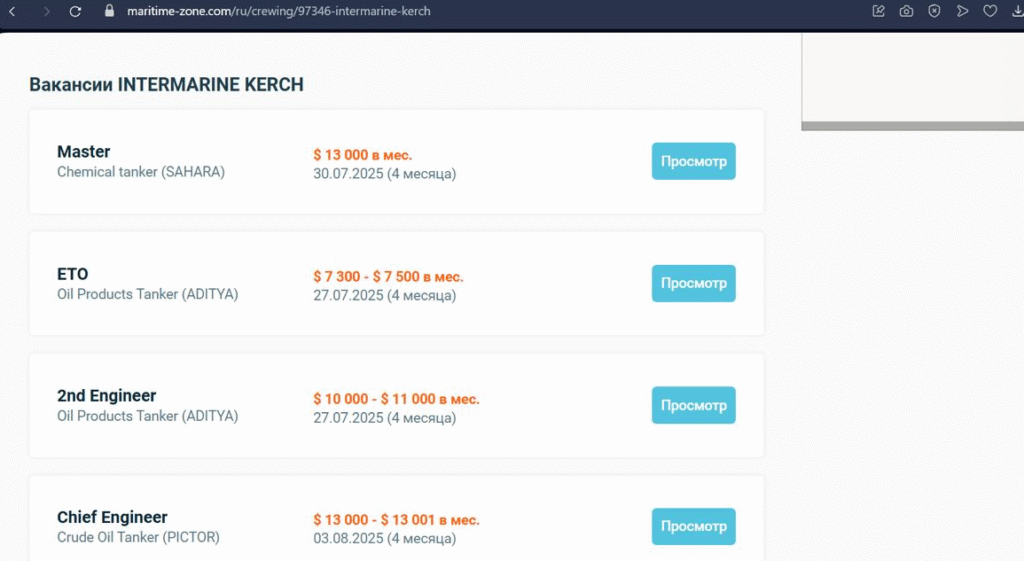The width and height of the screenshot is (1024, 561).
Task: Click the salary $ 10 000 - $ 11 000 в мес.
Action: (396, 399)
